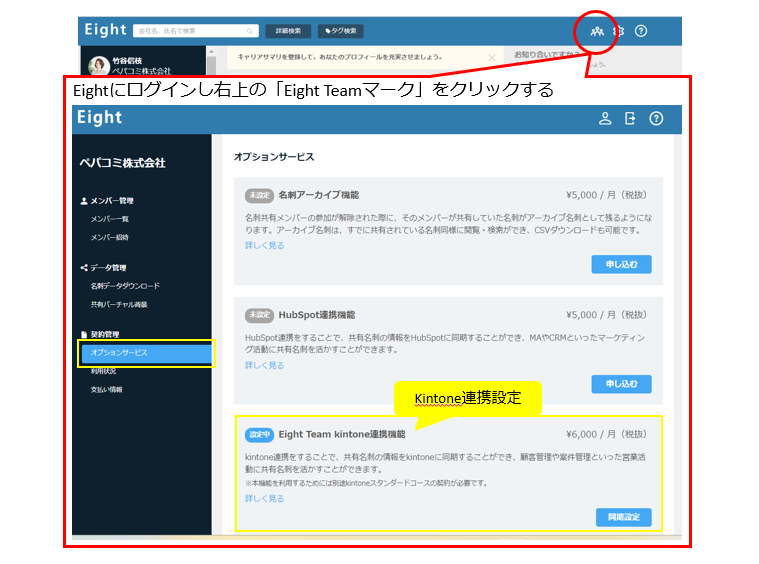Viewport: 759px width, 564px height.
Task: Open 名刺データダウンロード in sidebar
Action: tap(125, 286)
